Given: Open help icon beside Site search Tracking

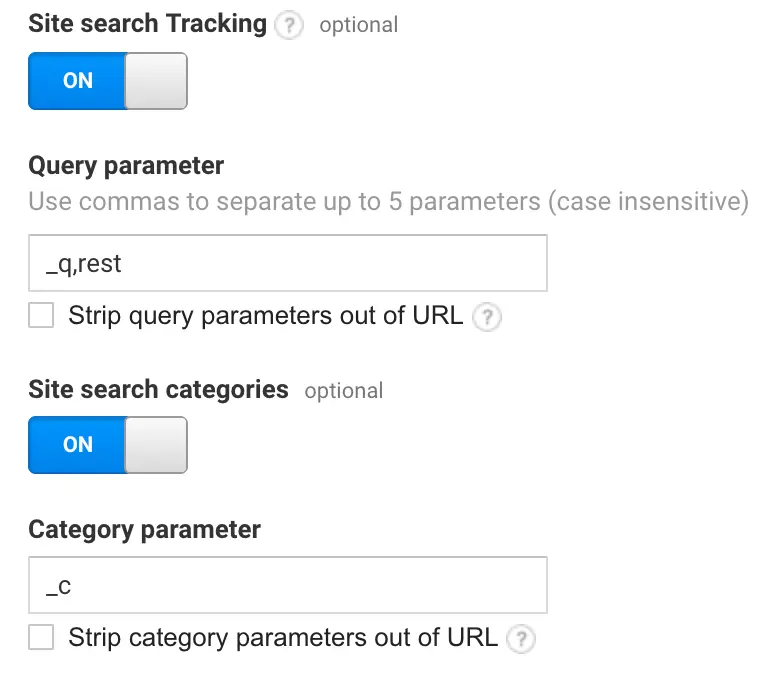Looking at the screenshot, I should pyautogui.click(x=289, y=25).
